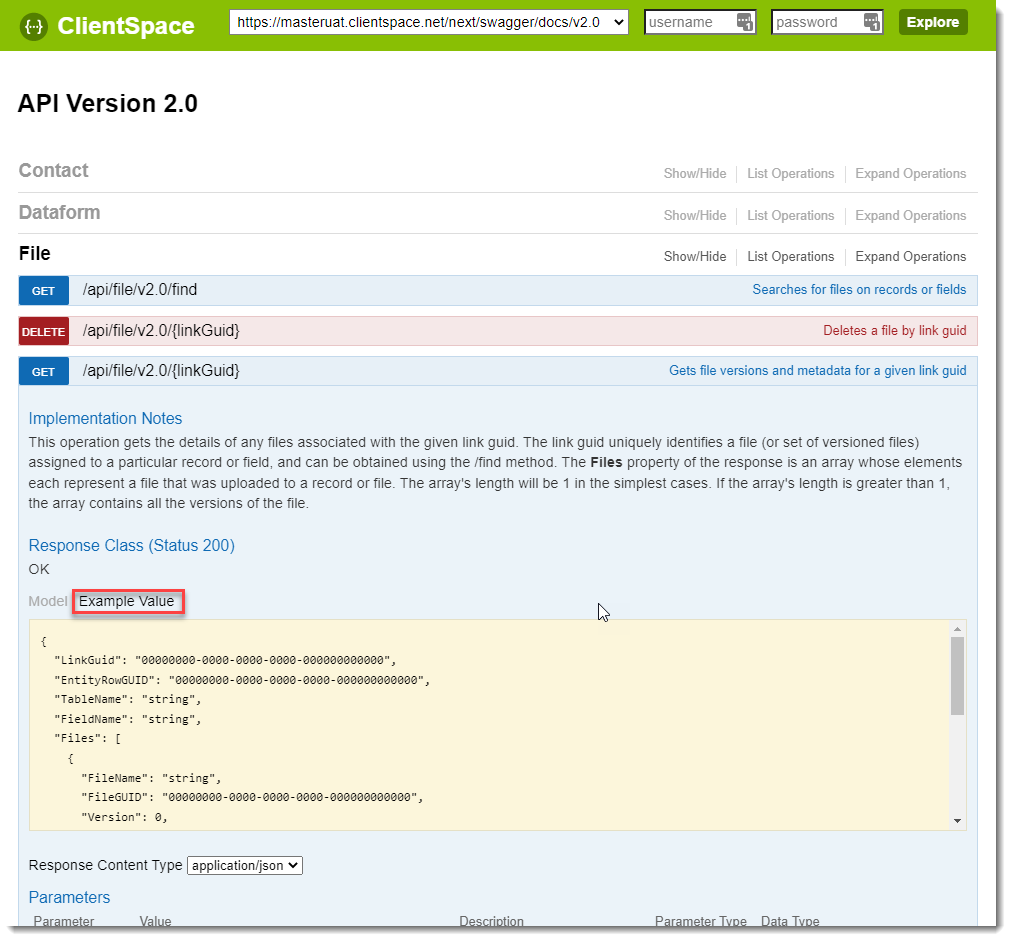Switch to the Model tab
Viewport: 1011px width, 941px height.
(x=47, y=602)
